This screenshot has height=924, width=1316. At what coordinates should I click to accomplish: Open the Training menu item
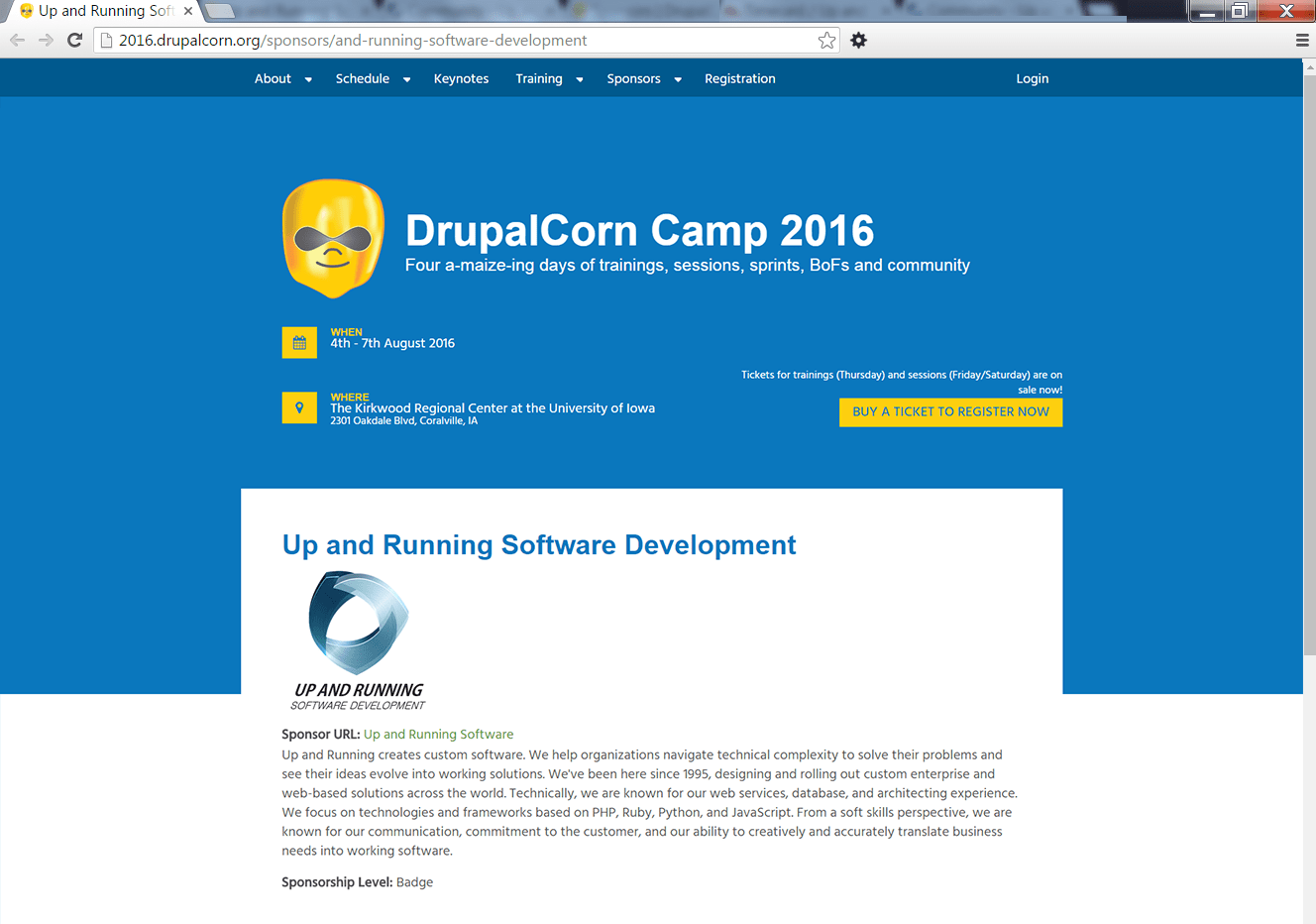pos(539,78)
